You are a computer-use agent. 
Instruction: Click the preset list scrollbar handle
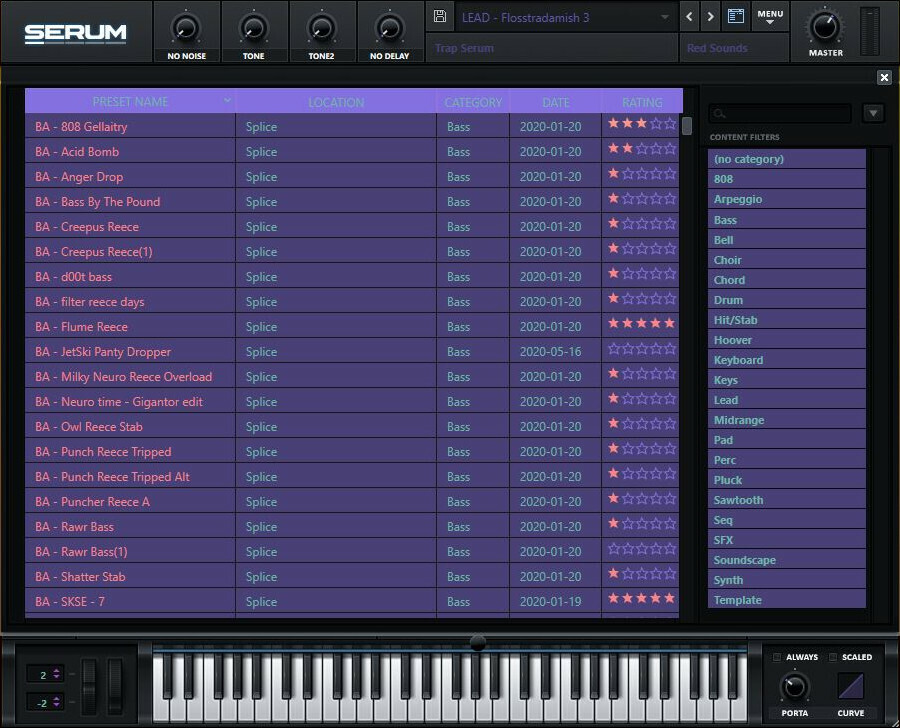coord(686,126)
